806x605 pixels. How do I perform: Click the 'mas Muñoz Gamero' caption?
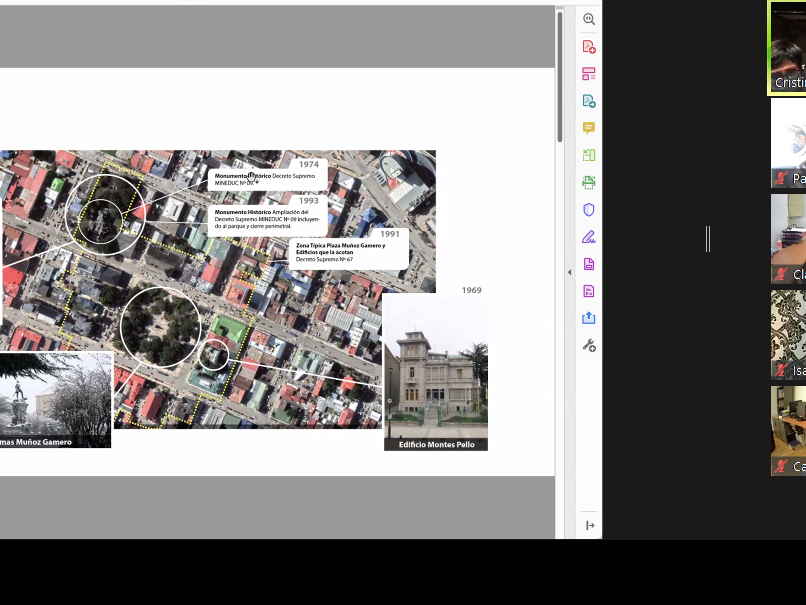[x=35, y=442]
